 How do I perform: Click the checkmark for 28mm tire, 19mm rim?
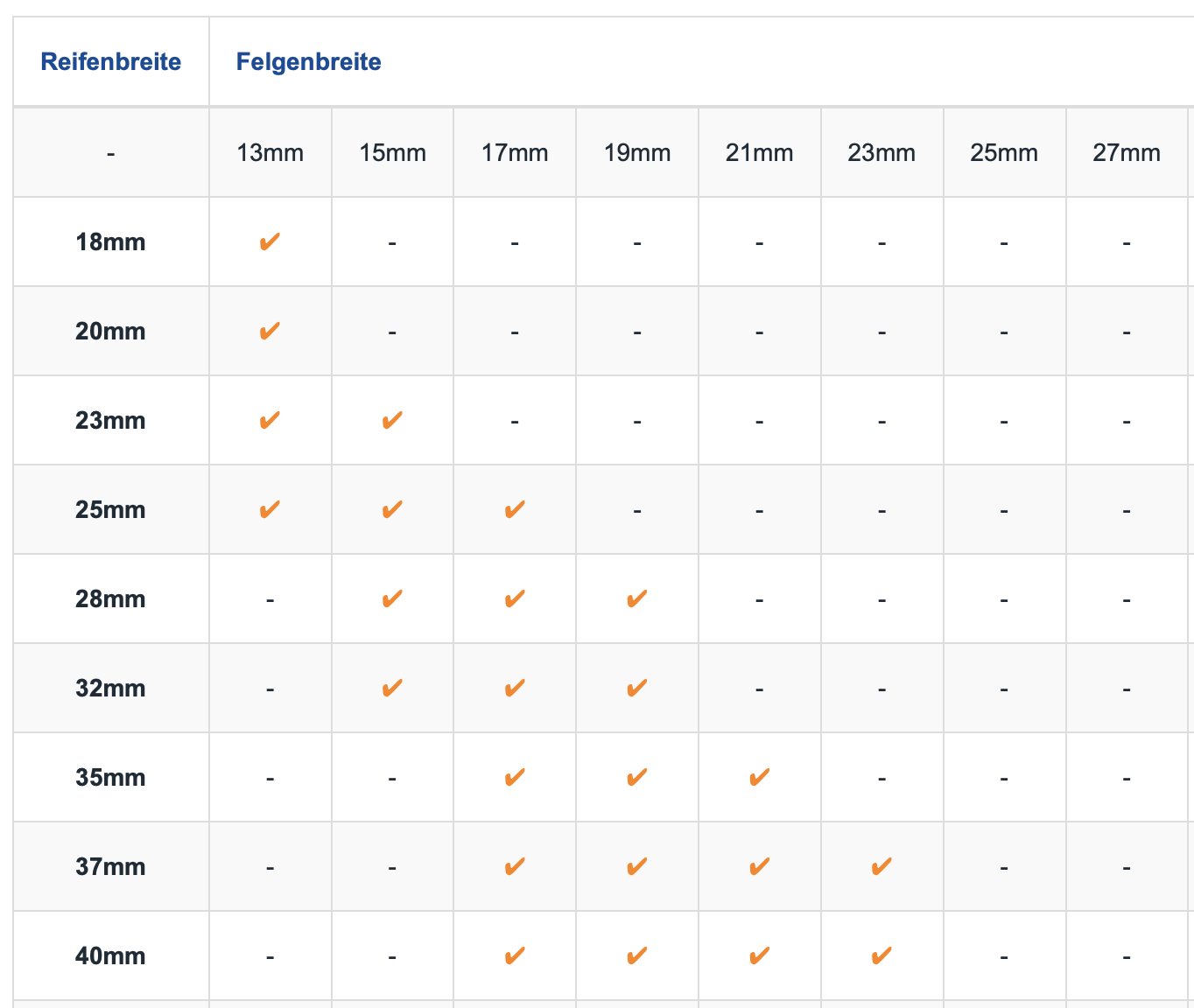[x=637, y=599]
